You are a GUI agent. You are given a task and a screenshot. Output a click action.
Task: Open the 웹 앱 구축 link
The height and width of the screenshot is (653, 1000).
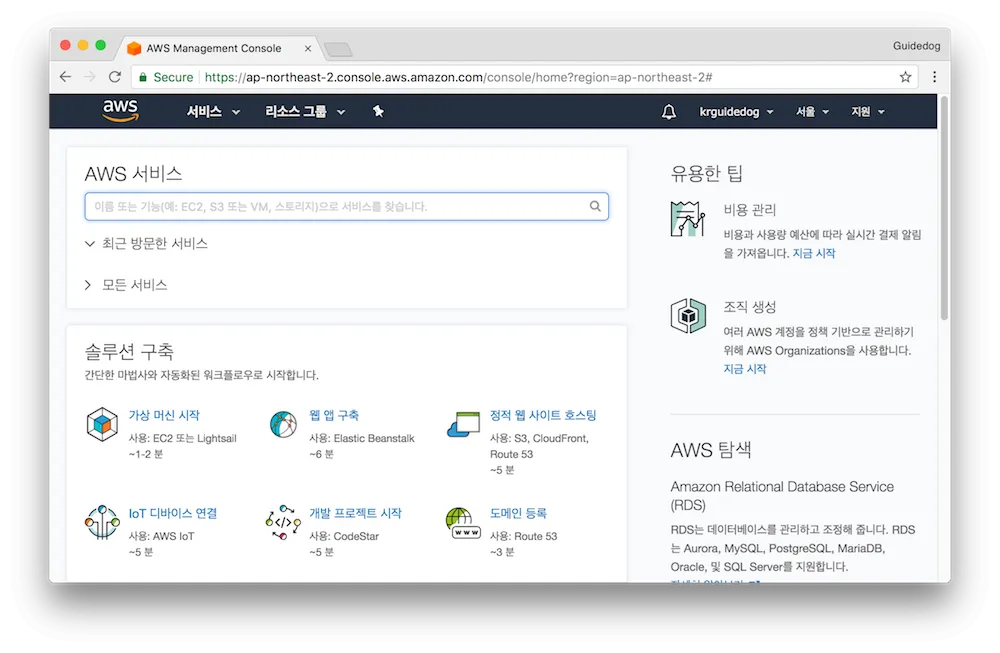334,415
